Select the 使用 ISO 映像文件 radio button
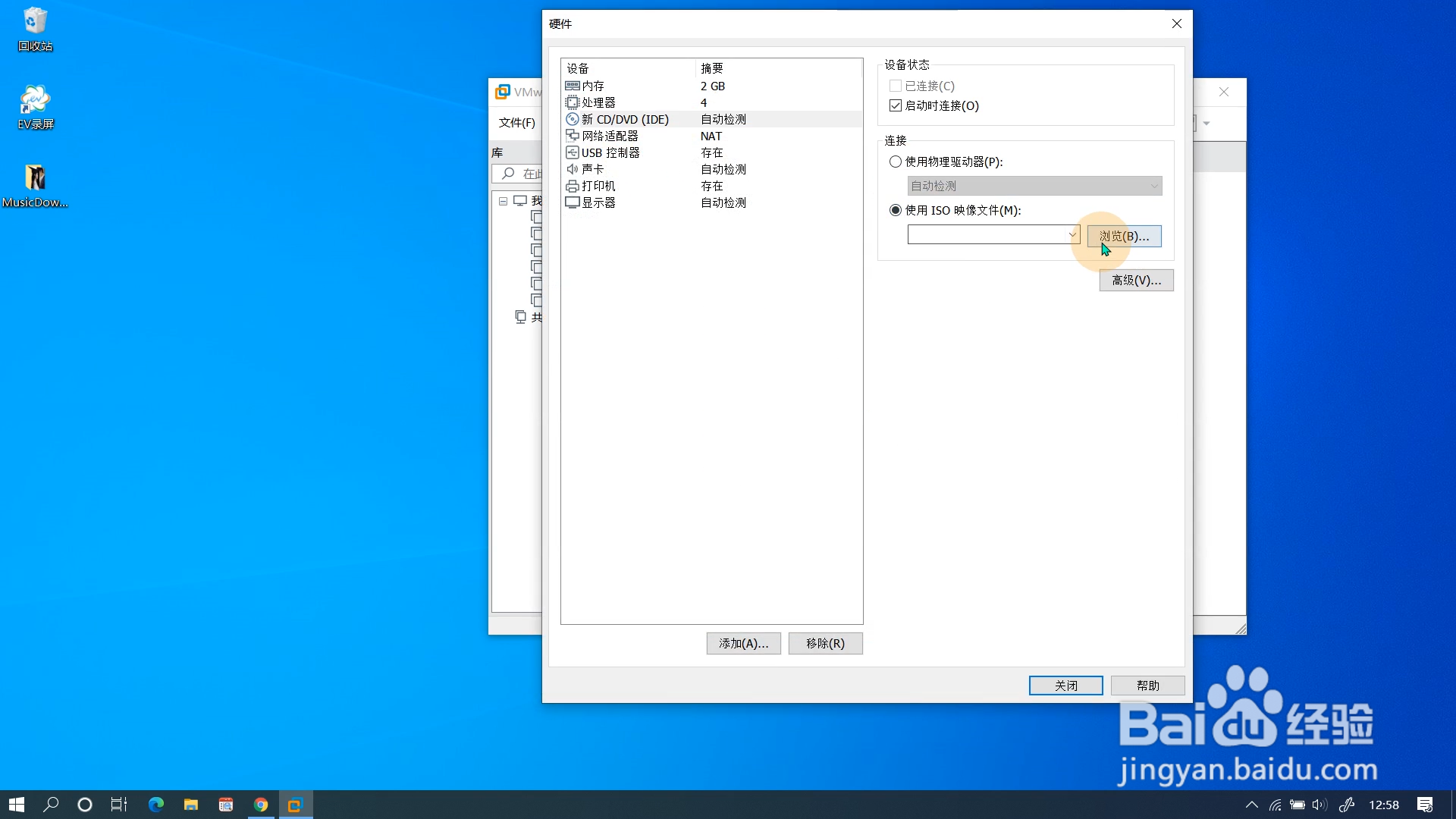 (x=896, y=210)
